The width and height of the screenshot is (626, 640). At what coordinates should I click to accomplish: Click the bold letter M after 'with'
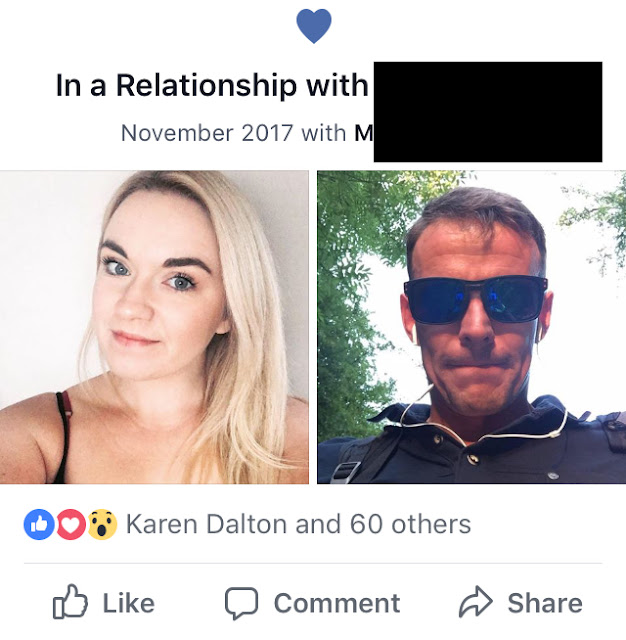[x=364, y=133]
